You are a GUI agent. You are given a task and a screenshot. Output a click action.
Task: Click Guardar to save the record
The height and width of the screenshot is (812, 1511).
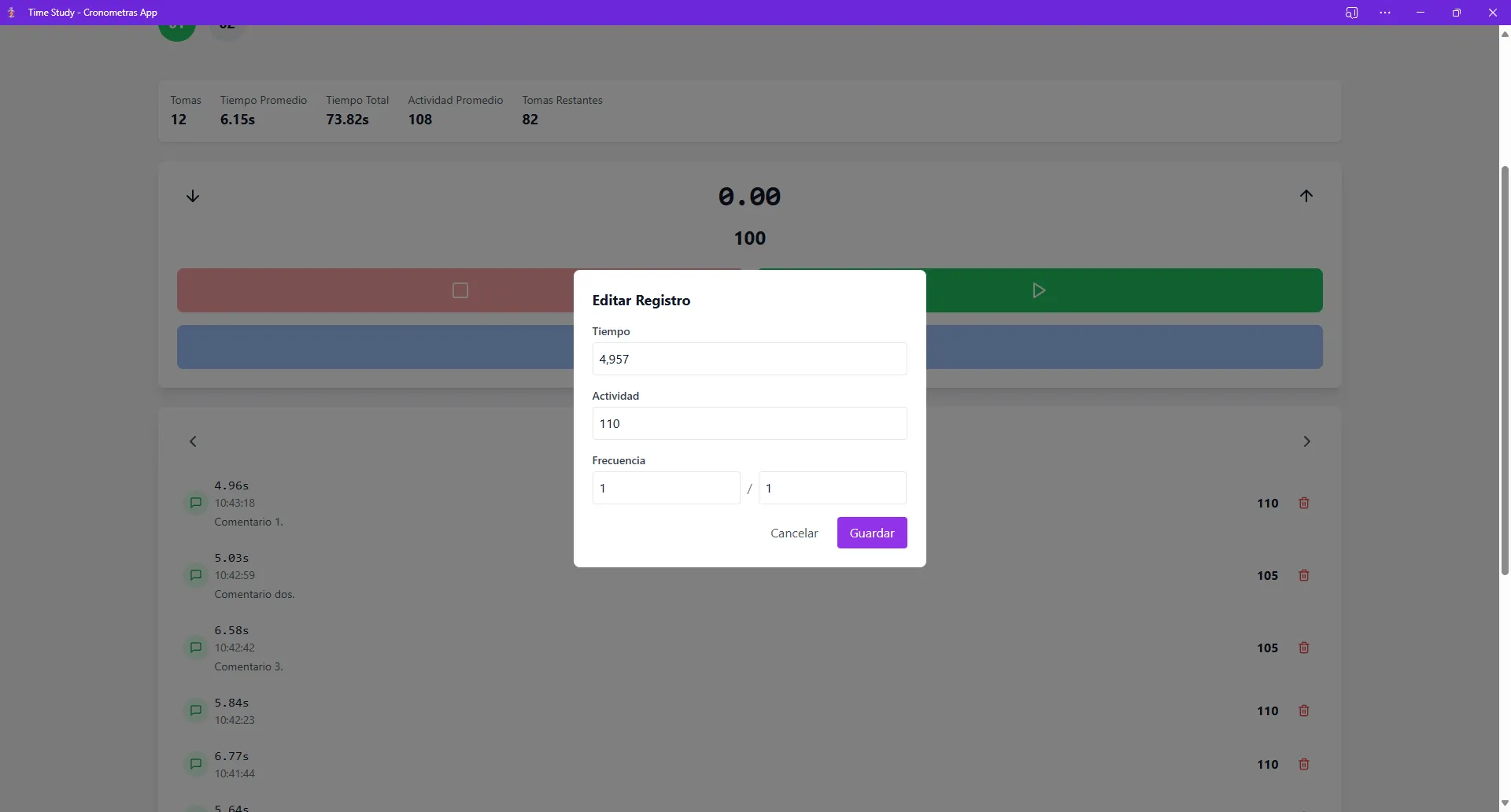[x=872, y=533]
